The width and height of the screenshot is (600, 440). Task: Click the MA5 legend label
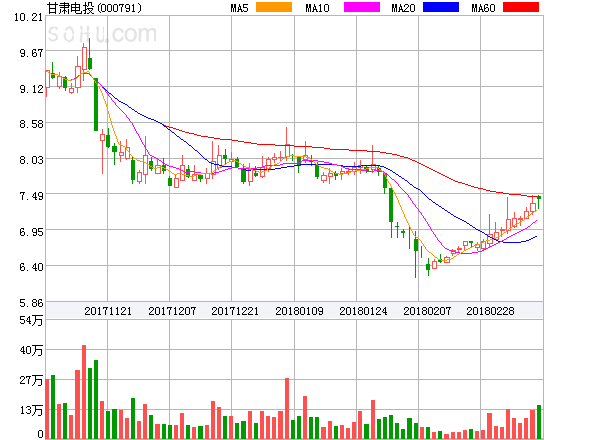tap(239, 8)
